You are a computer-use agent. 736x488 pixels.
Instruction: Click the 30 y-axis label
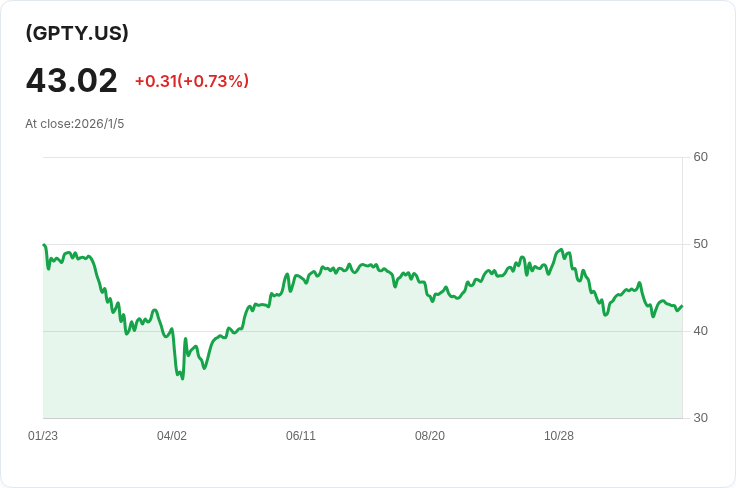point(700,418)
